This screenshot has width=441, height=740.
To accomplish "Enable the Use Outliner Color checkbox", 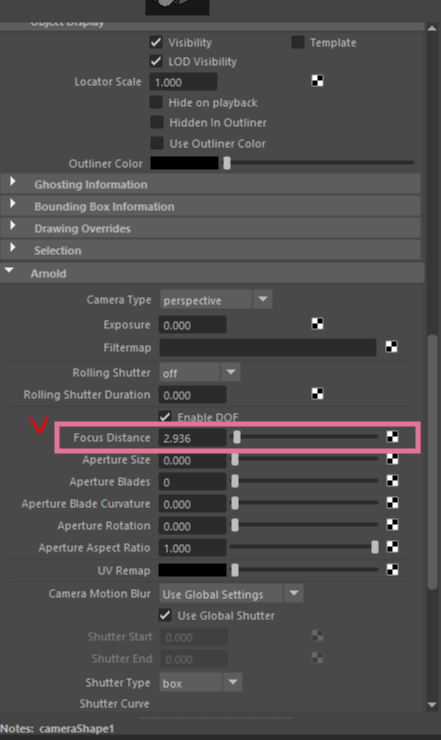I will coord(156,143).
